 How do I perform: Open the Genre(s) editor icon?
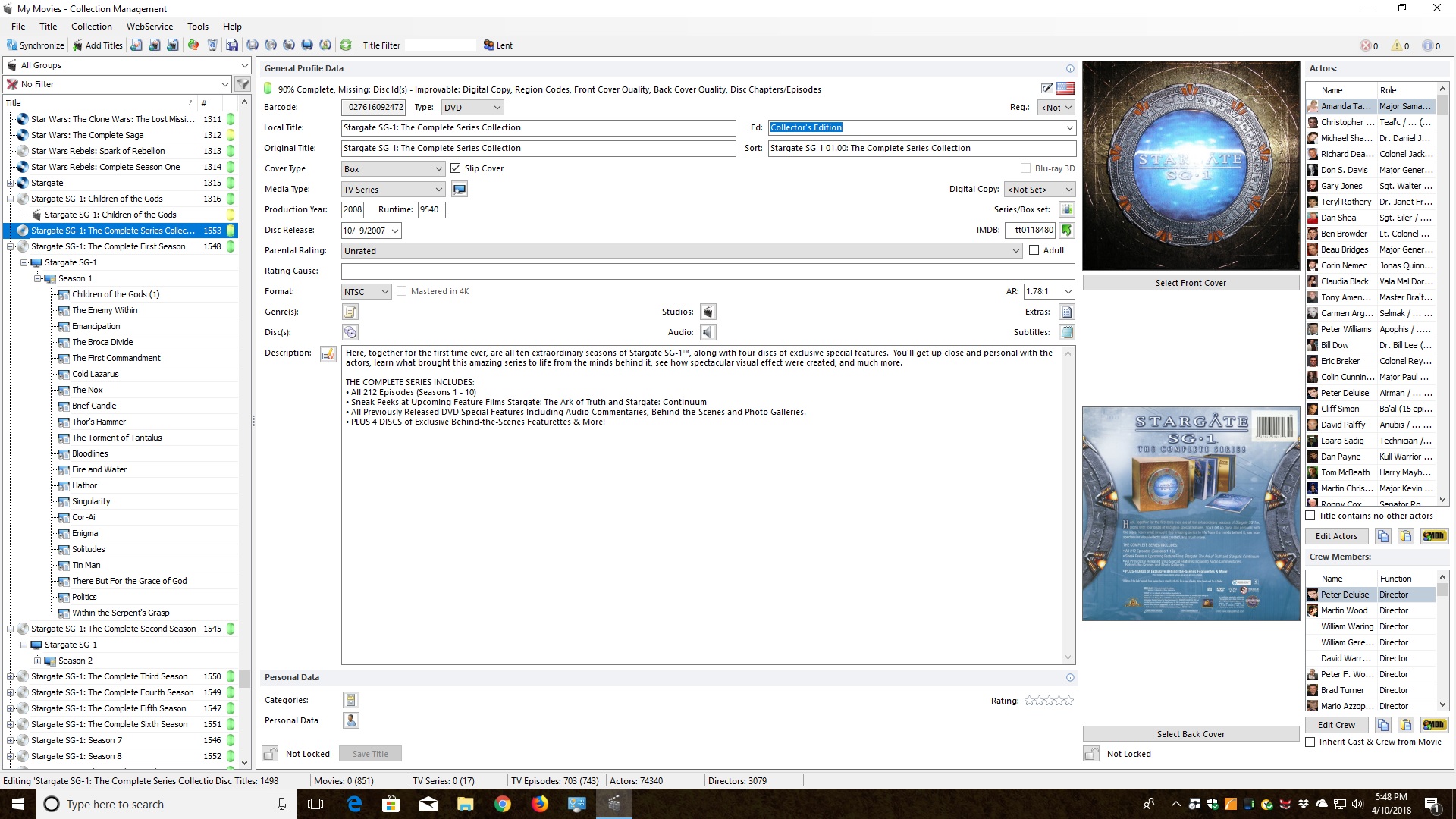[x=350, y=312]
